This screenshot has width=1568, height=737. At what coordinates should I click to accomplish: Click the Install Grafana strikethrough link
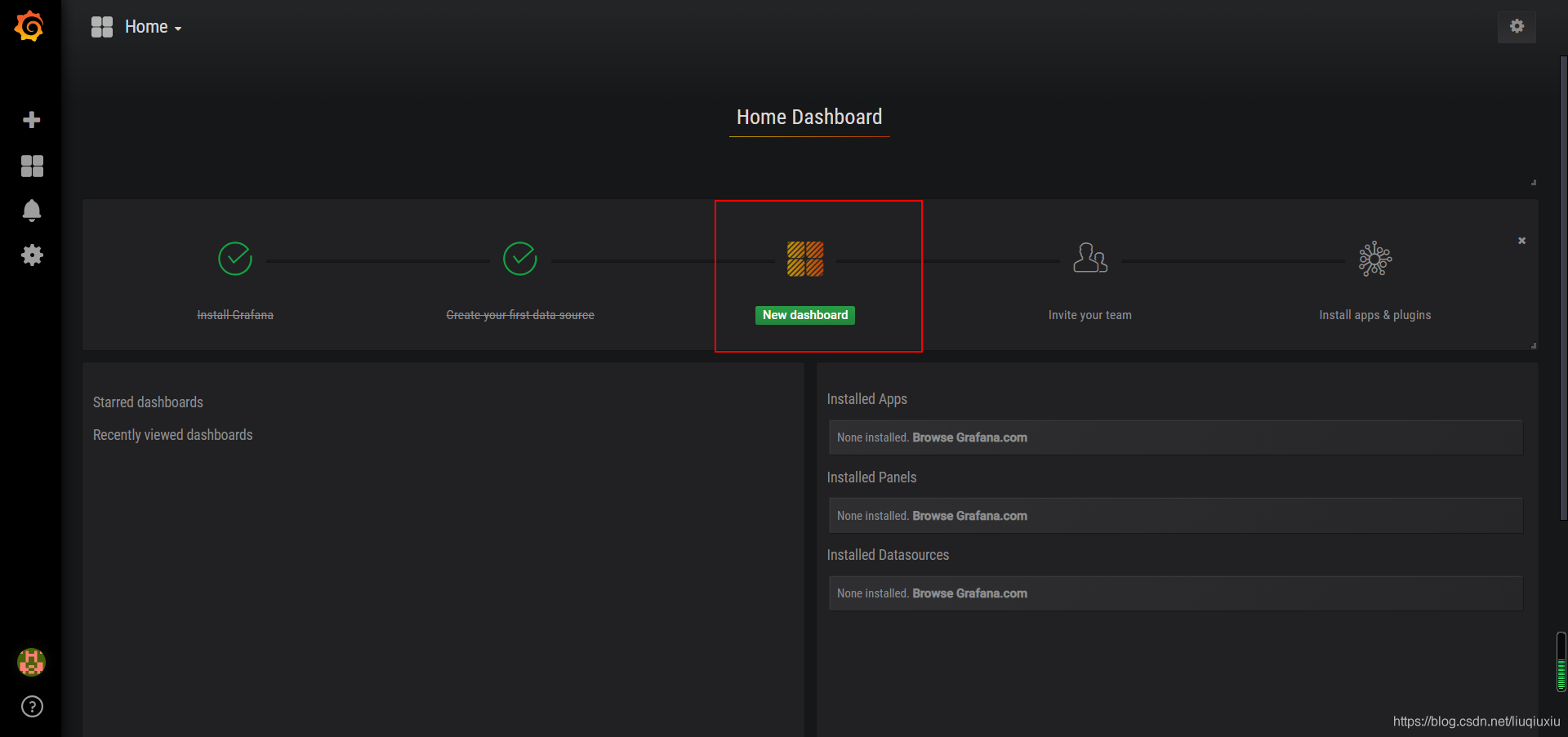pos(235,315)
